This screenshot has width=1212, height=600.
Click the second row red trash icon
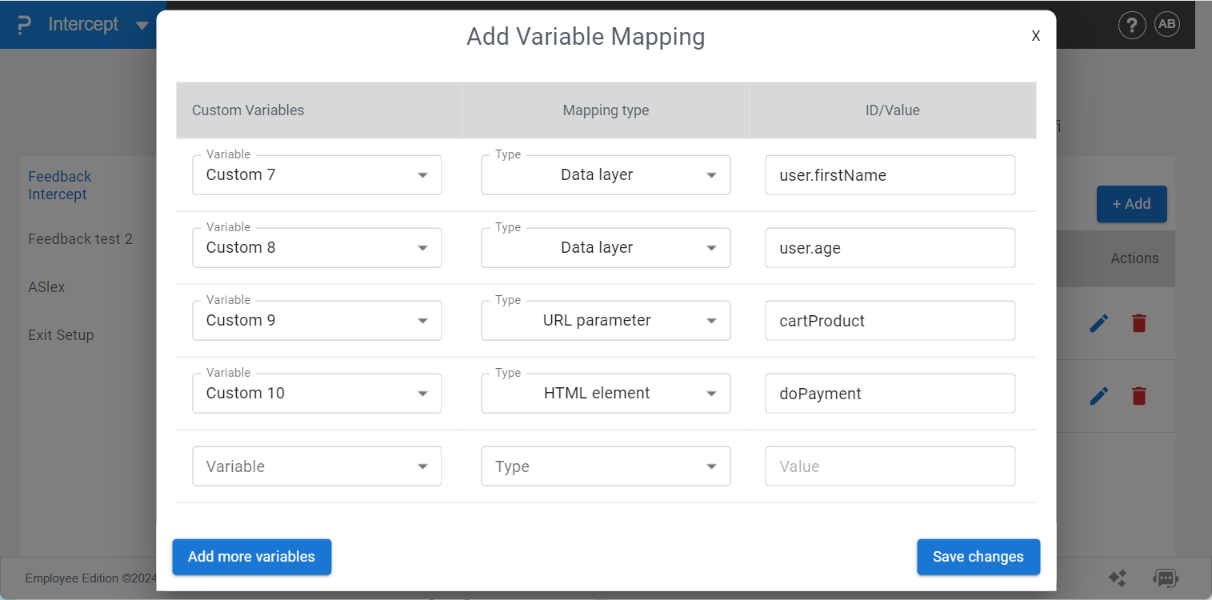click(x=1139, y=396)
